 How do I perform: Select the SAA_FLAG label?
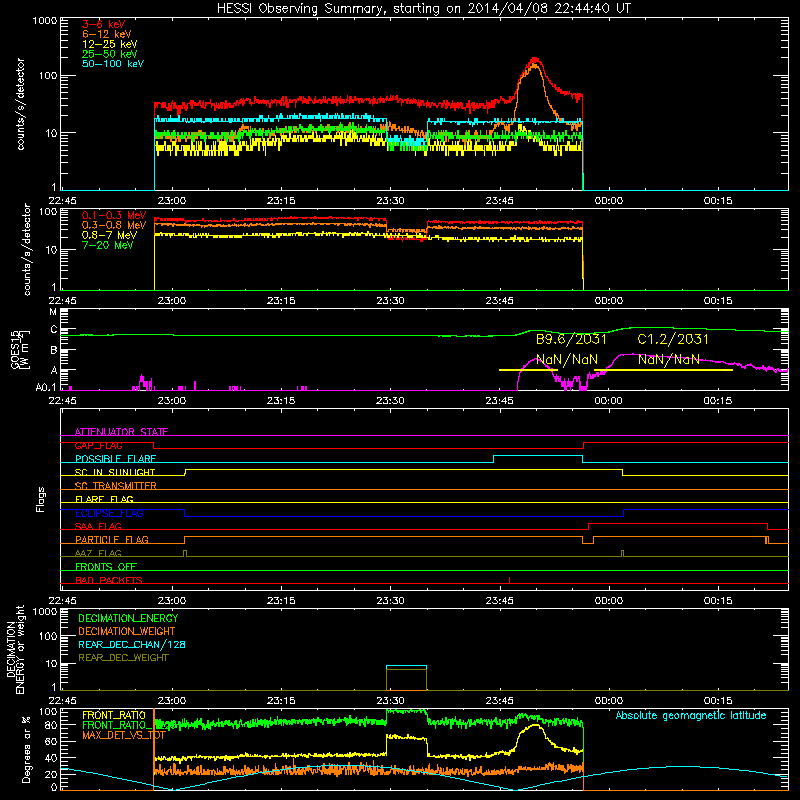pos(98,526)
